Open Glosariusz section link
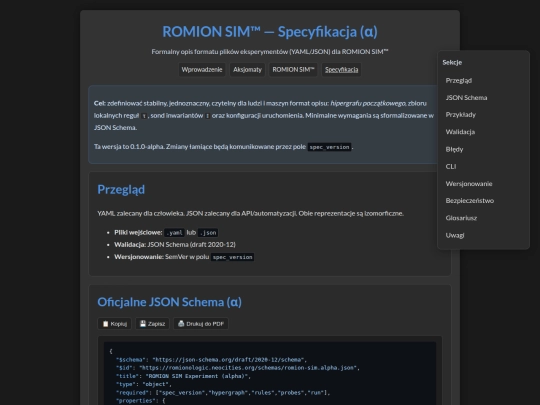 point(461,218)
